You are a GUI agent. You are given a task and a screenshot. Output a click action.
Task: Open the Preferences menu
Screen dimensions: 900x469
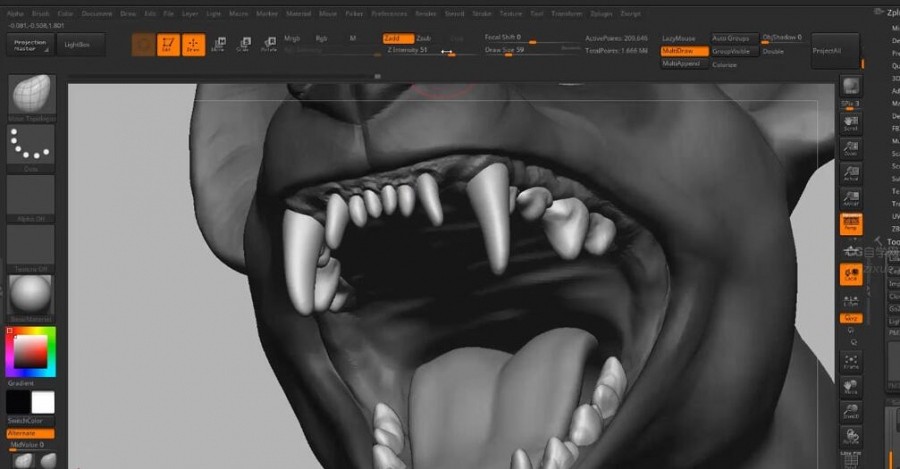tap(389, 14)
